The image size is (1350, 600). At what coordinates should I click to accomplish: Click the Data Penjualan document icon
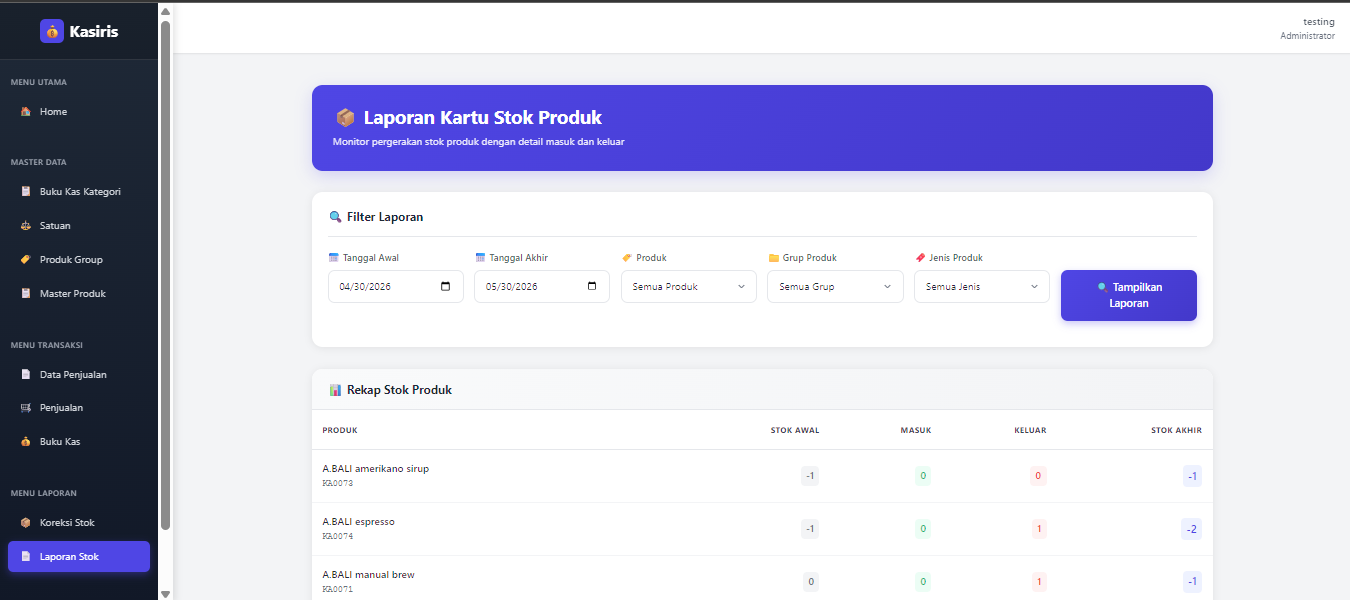[x=26, y=375]
